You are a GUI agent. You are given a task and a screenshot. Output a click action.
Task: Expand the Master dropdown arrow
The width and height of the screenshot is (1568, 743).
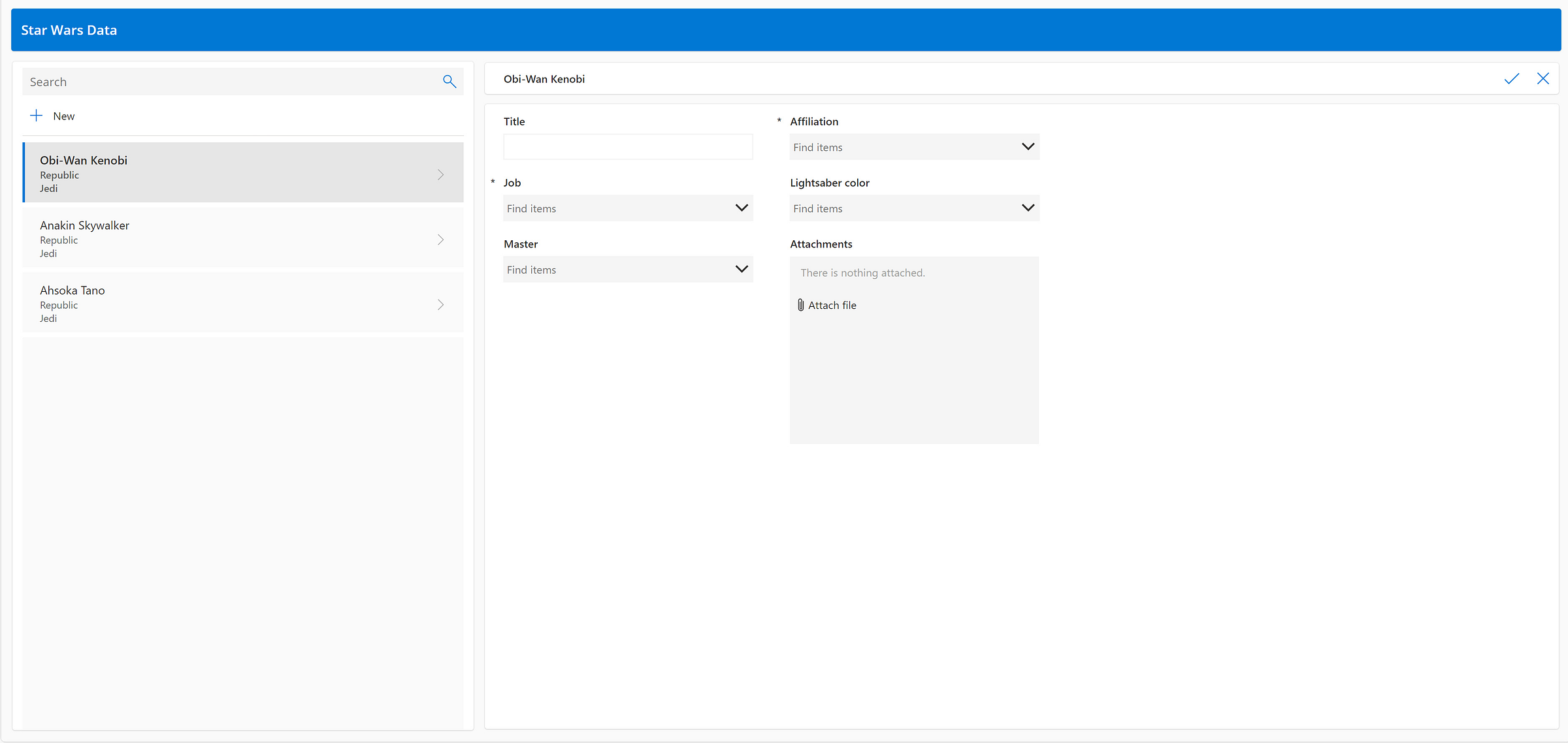point(742,270)
